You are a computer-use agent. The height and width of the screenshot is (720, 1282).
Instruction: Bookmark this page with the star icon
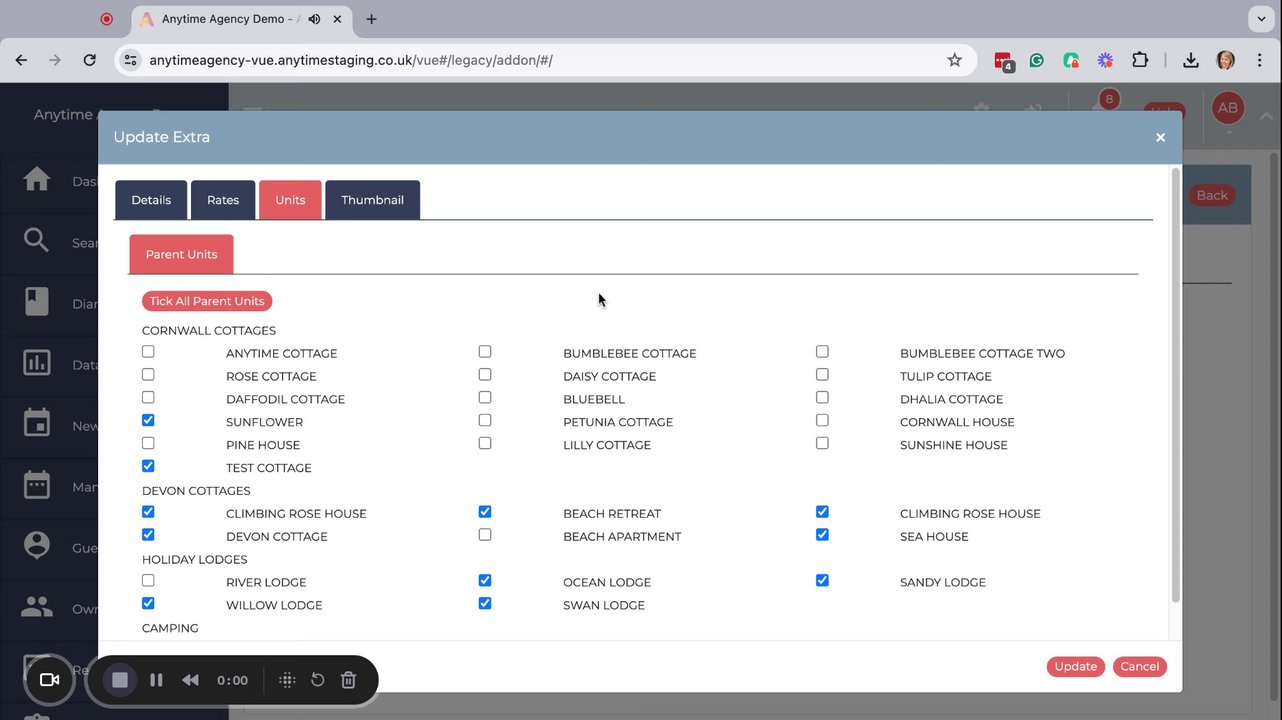point(955,60)
